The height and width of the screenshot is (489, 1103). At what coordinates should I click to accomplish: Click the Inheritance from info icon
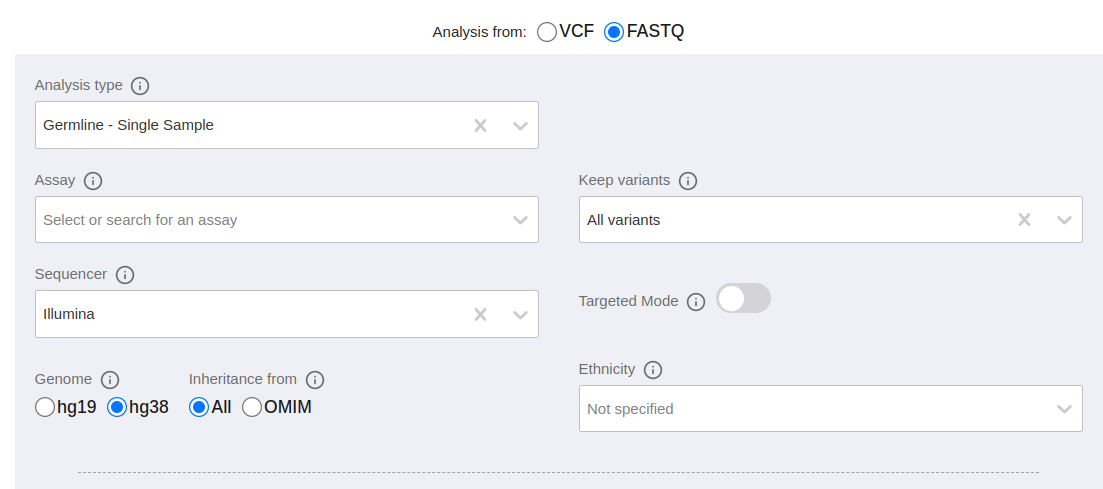click(x=315, y=380)
